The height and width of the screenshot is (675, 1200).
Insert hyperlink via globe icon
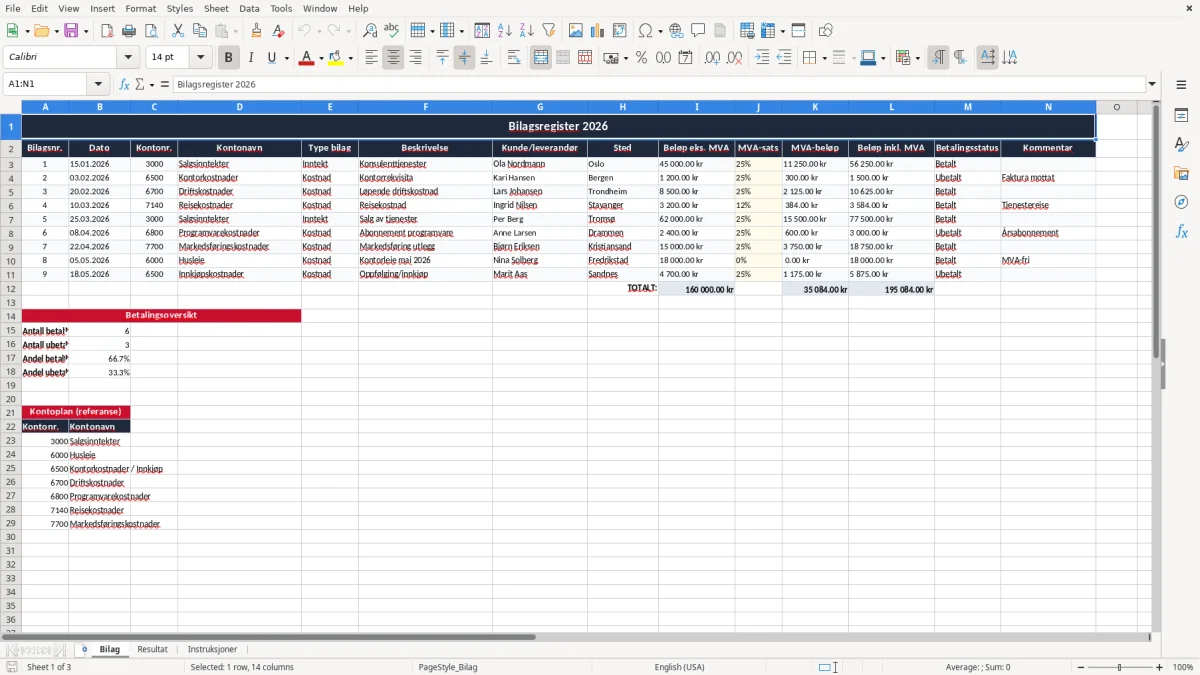[x=676, y=31]
